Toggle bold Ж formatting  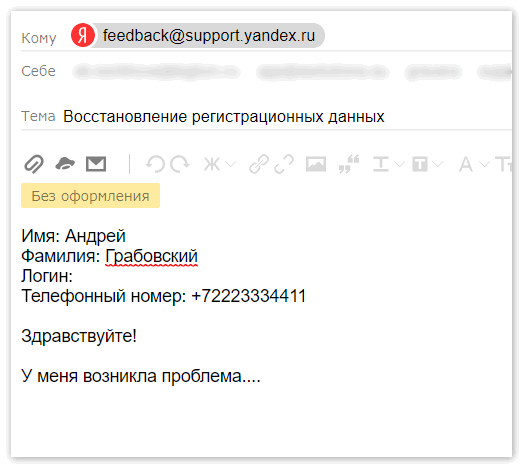pyautogui.click(x=212, y=164)
